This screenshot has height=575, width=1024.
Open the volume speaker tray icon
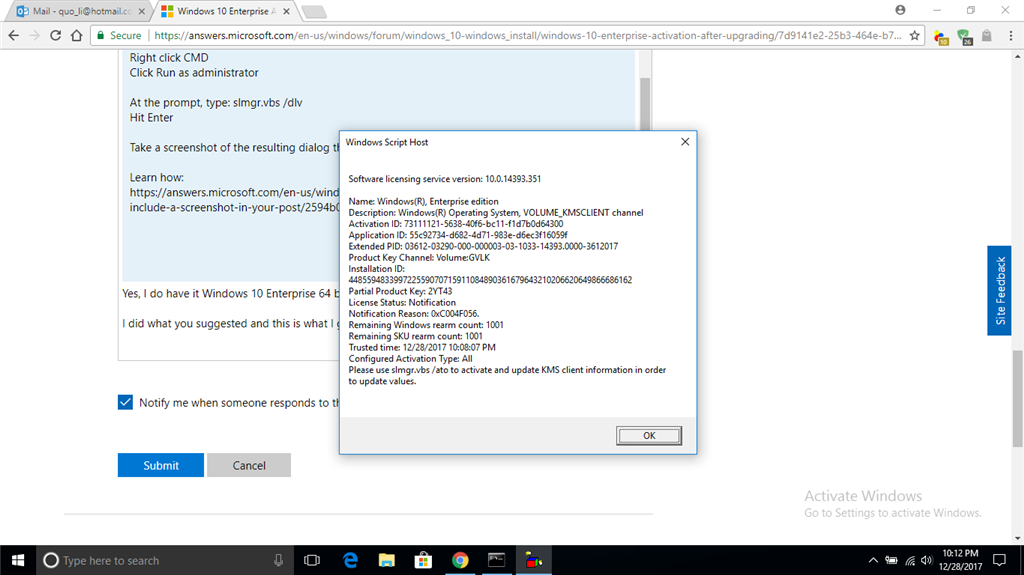(926, 560)
